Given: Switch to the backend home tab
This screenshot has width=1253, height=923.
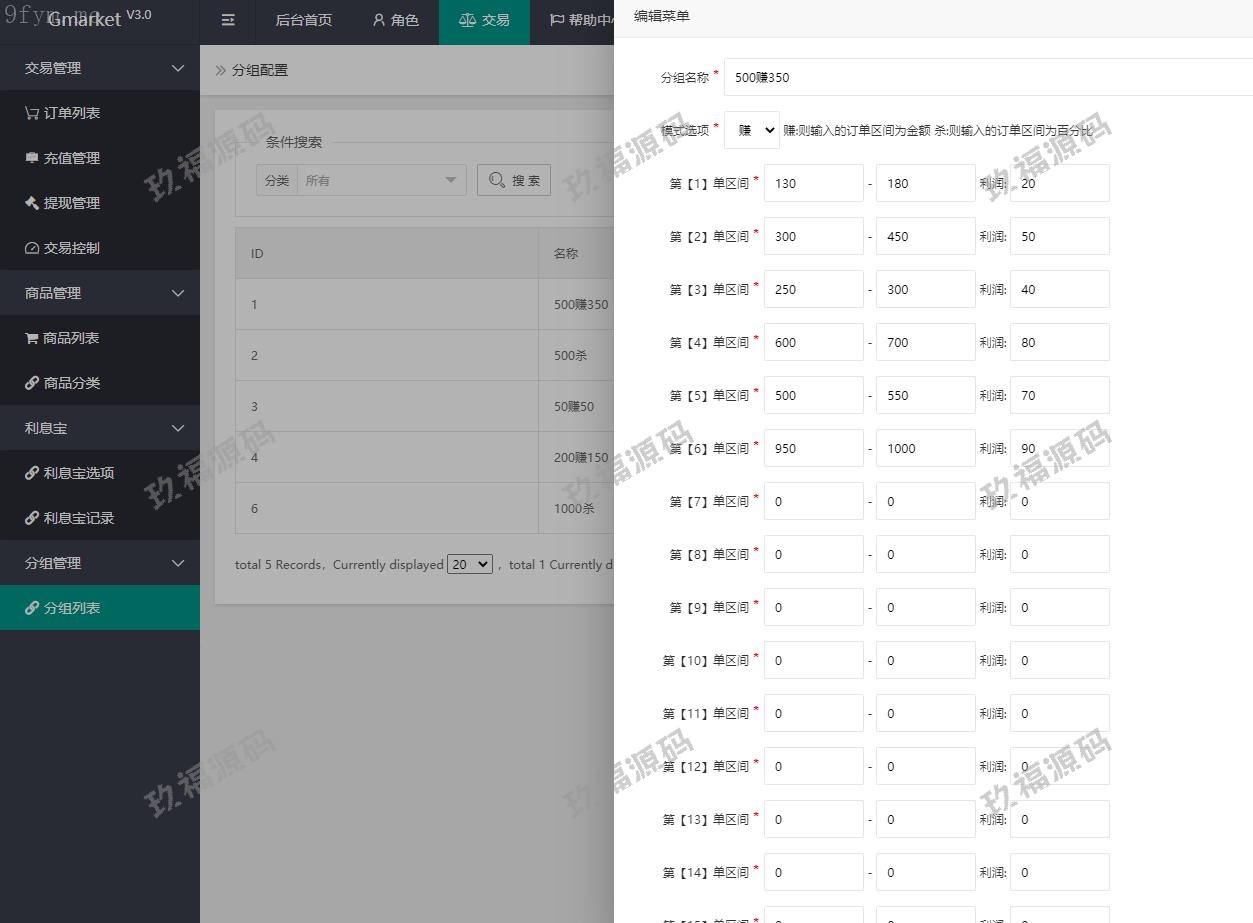Looking at the screenshot, I should tap(303, 21).
